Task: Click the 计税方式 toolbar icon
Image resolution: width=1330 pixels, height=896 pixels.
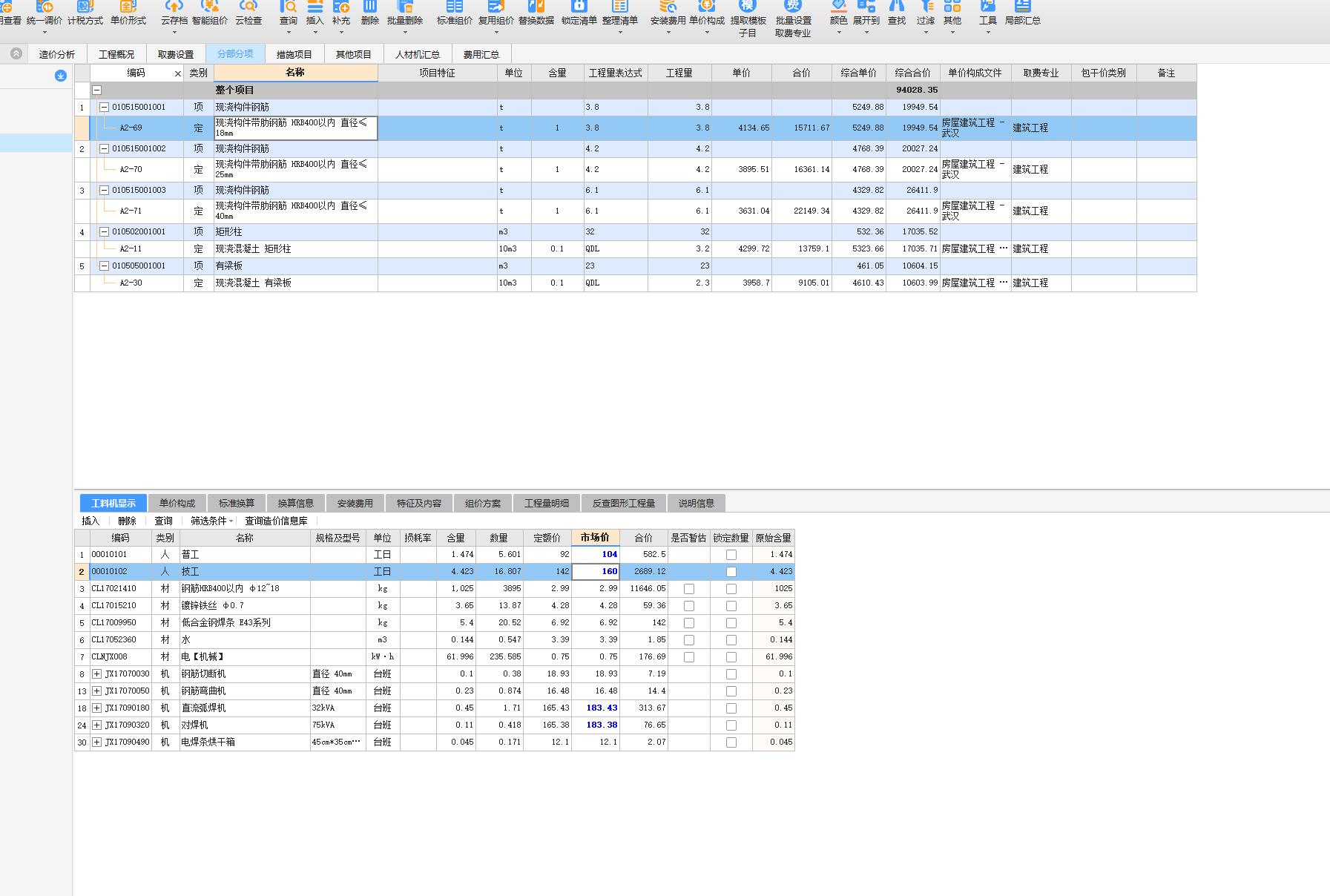Action: point(85,13)
